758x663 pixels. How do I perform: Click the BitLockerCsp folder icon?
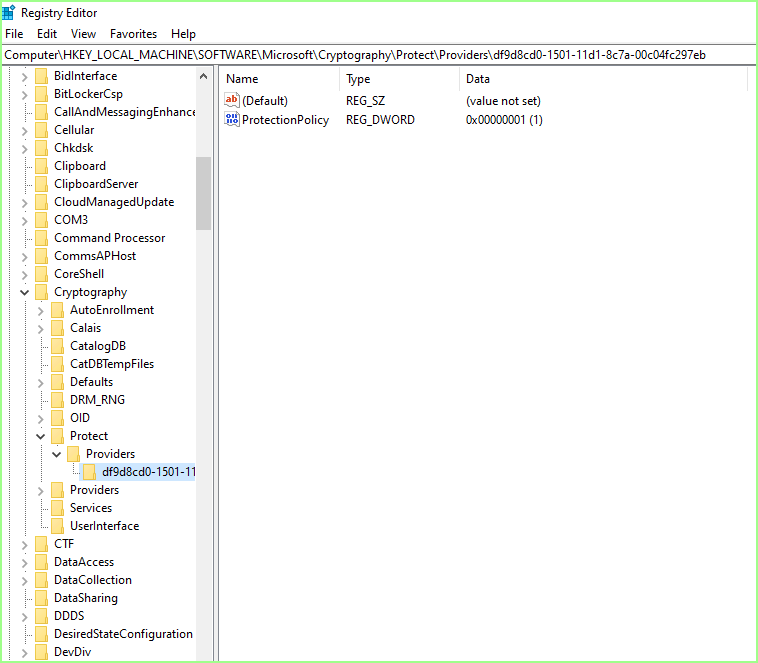click(x=42, y=94)
